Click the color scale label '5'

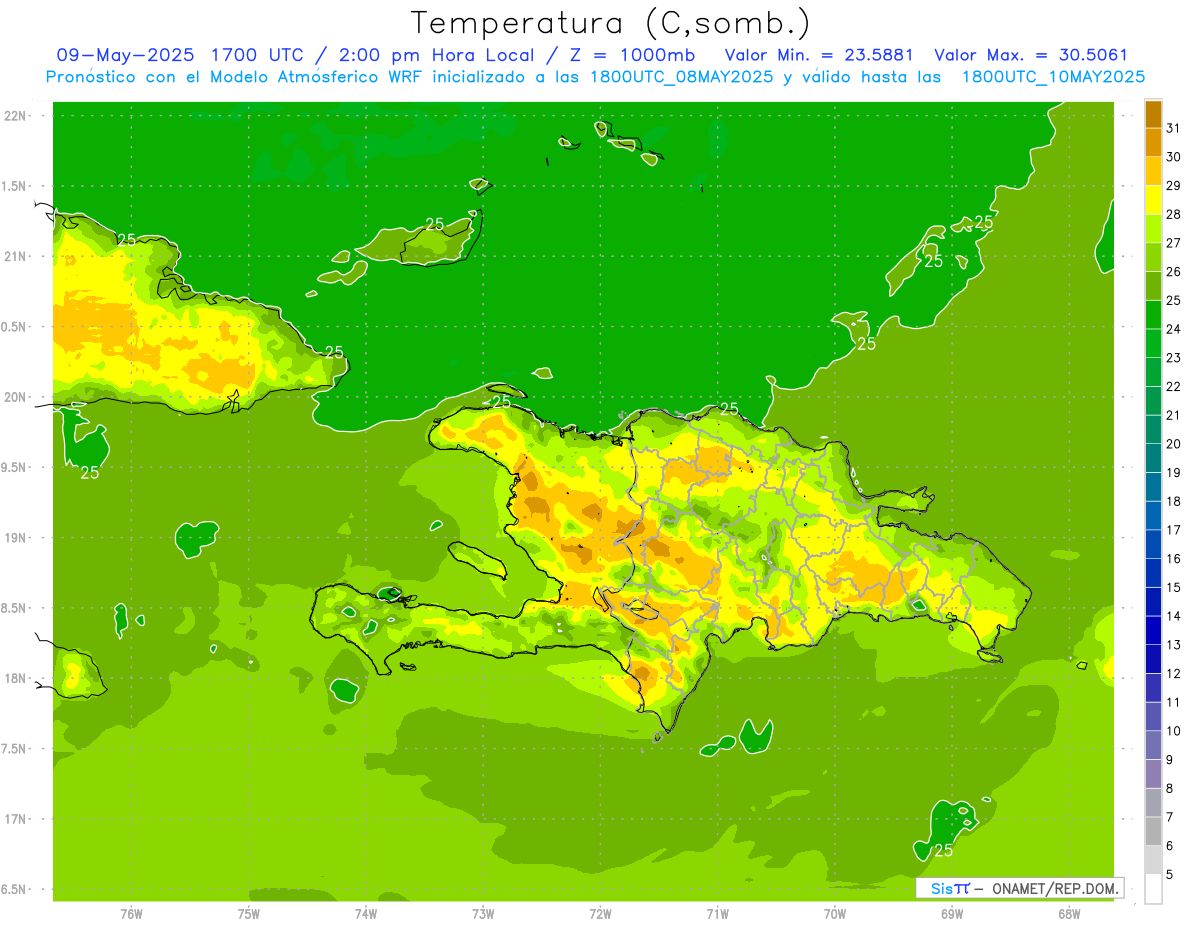(1170, 875)
